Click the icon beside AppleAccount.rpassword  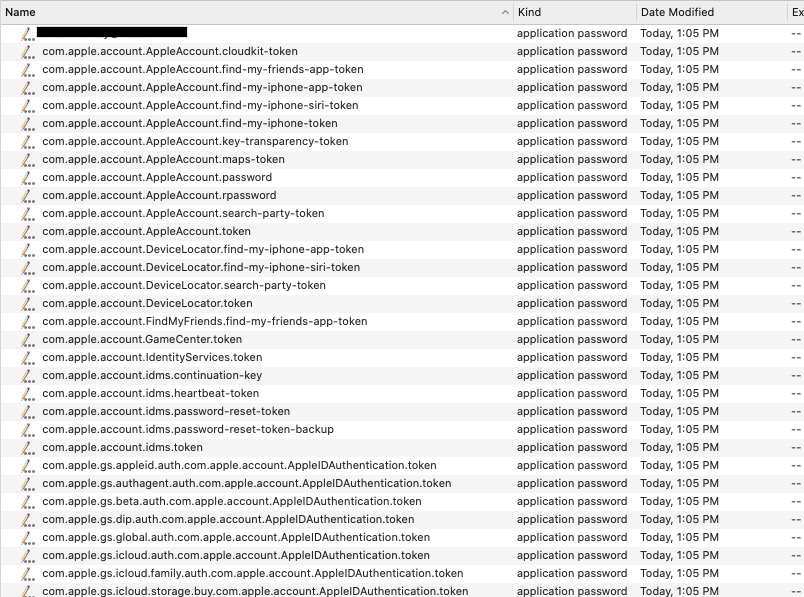tap(28, 195)
